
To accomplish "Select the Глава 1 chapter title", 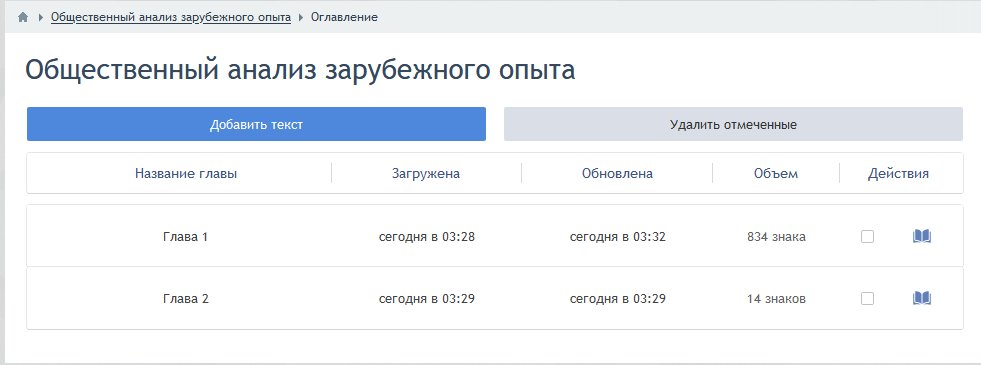I will tap(185, 237).
